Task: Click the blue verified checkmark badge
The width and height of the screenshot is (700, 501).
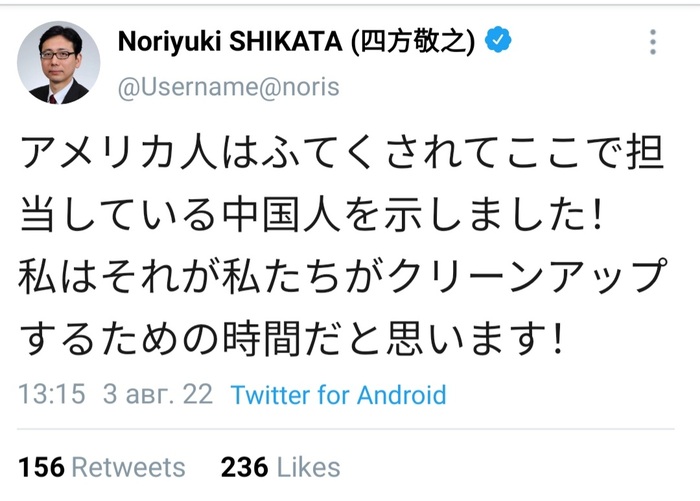Action: tap(499, 40)
